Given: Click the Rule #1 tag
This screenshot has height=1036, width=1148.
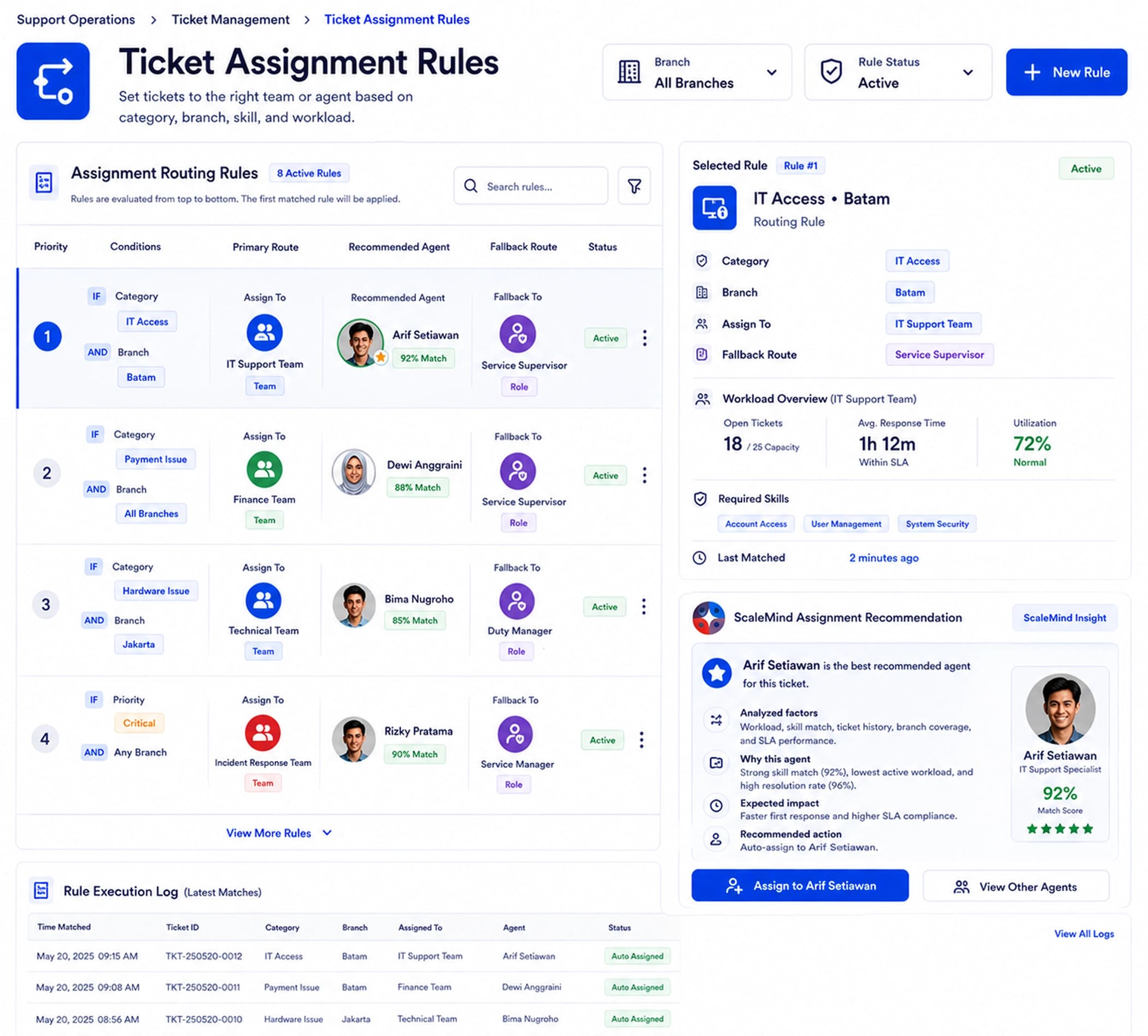Looking at the screenshot, I should [800, 166].
